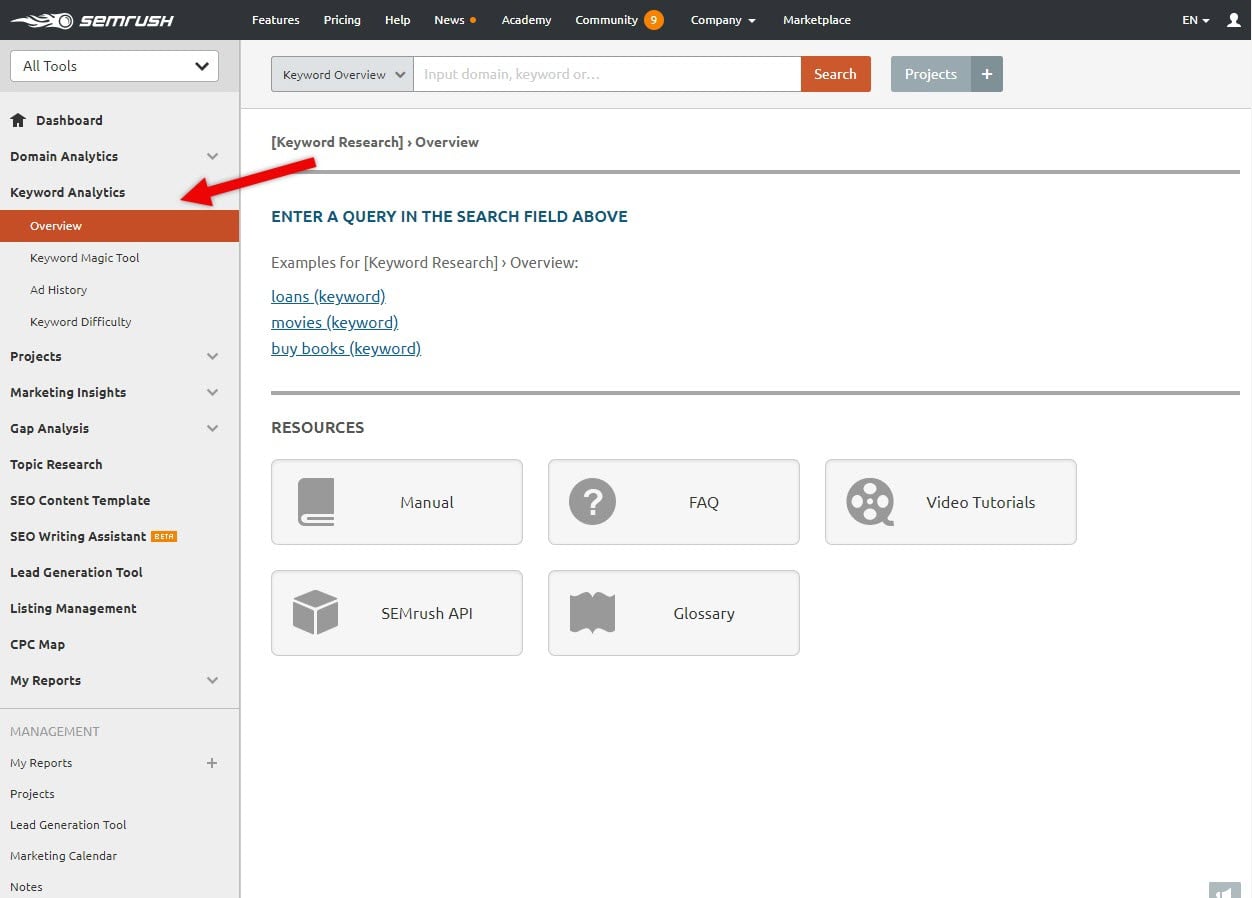Click the orange Search button
The width and height of the screenshot is (1252, 898).
point(835,74)
